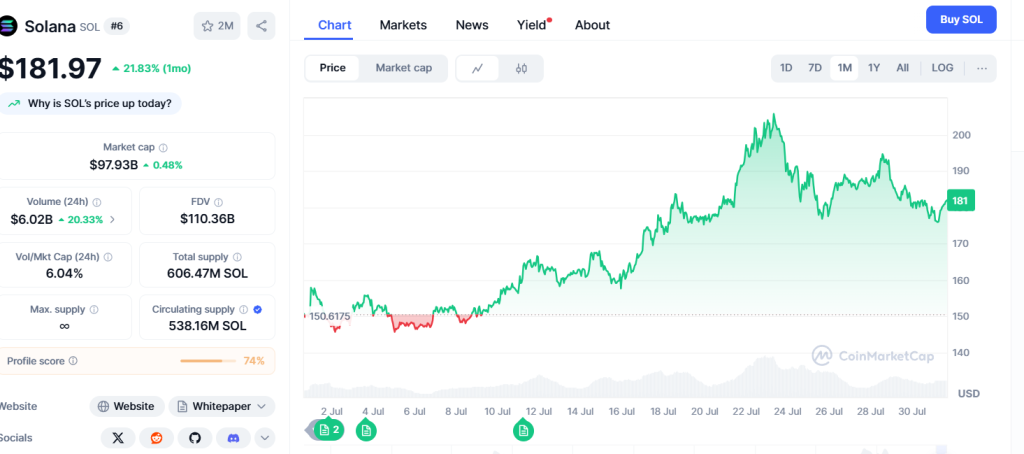This screenshot has width=1024, height=454.
Task: Click the share icon button
Action: tap(261, 26)
